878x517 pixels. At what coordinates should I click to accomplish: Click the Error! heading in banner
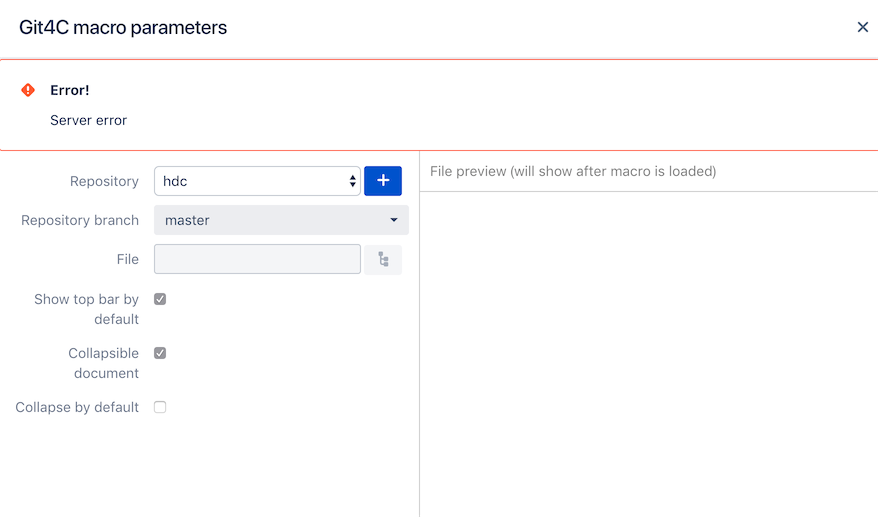coord(70,90)
